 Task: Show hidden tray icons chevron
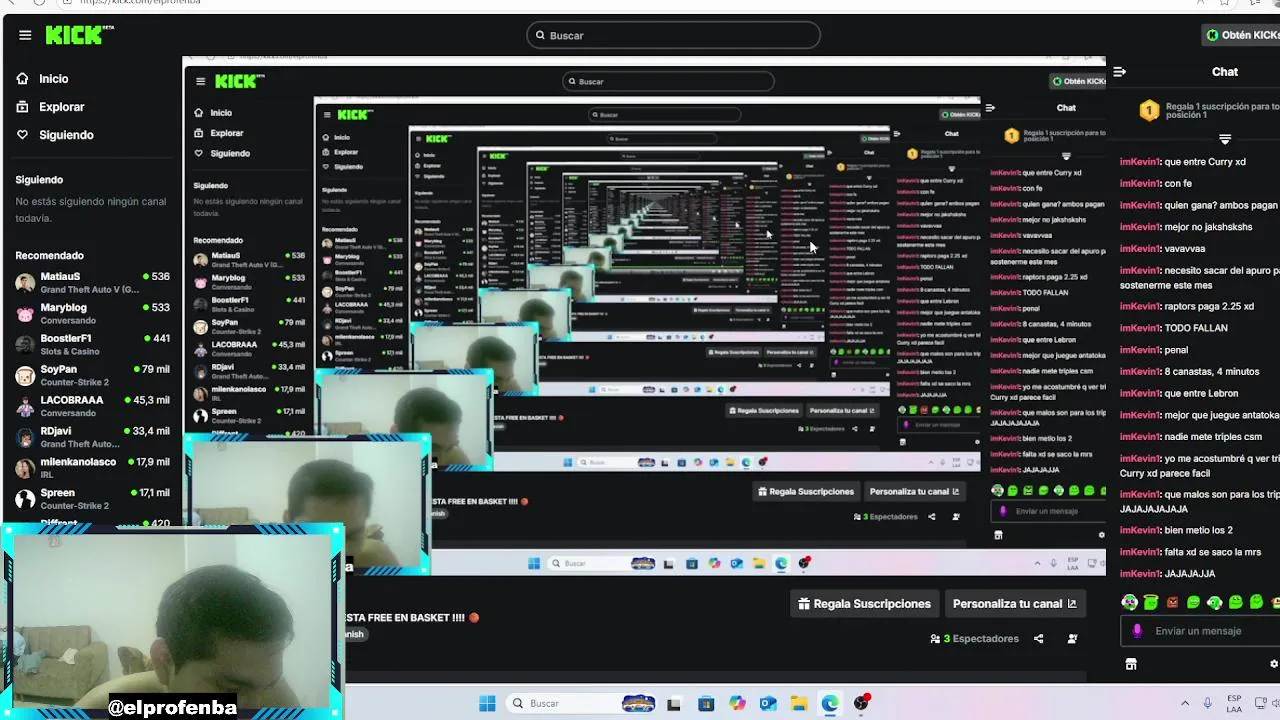(x=1185, y=703)
